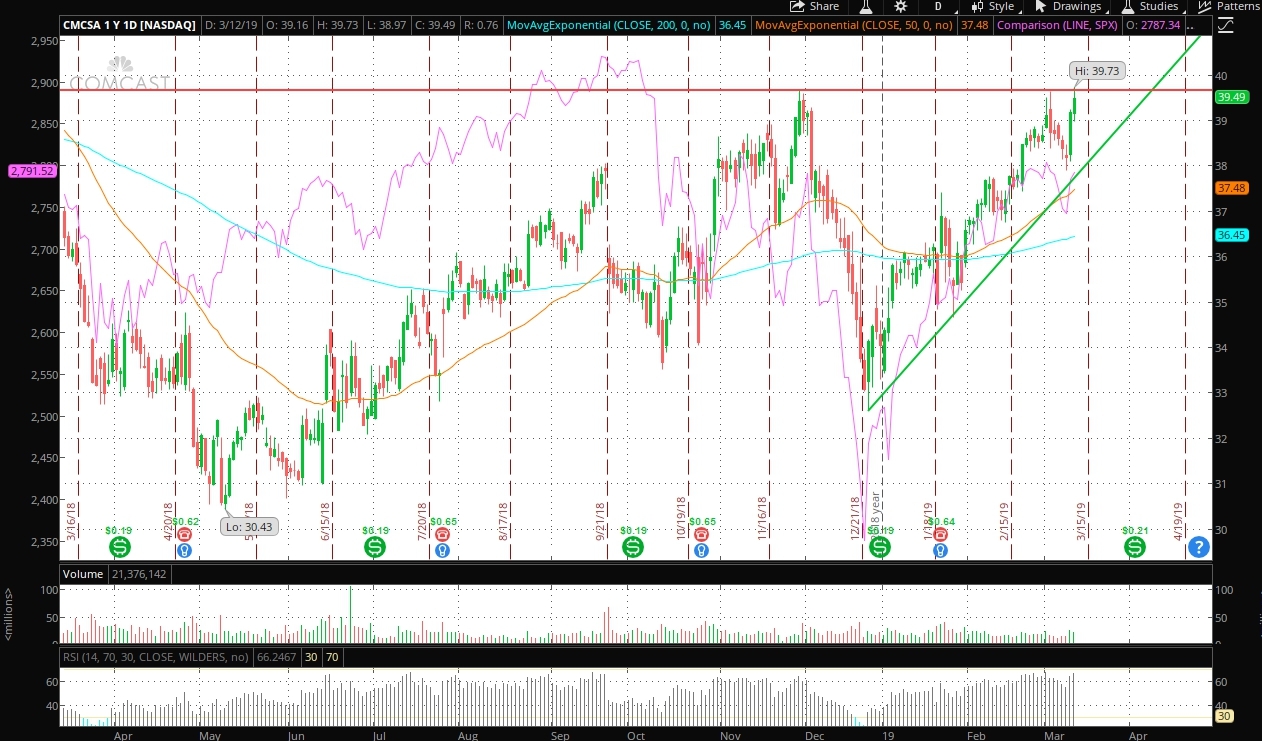Click the yellow RSI 30 level label
1262x741 pixels.
click(x=1223, y=716)
